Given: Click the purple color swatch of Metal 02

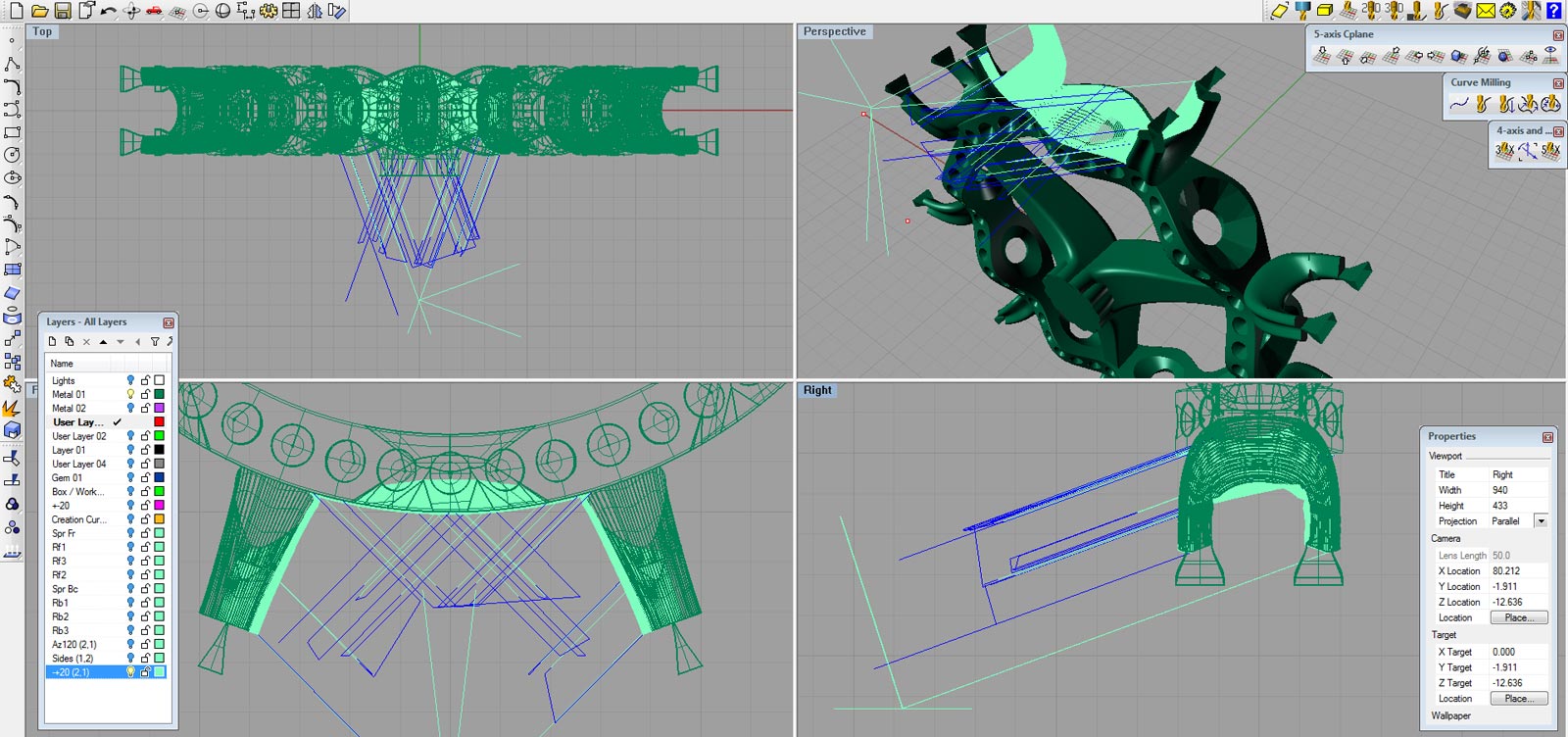Looking at the screenshot, I should pos(159,408).
